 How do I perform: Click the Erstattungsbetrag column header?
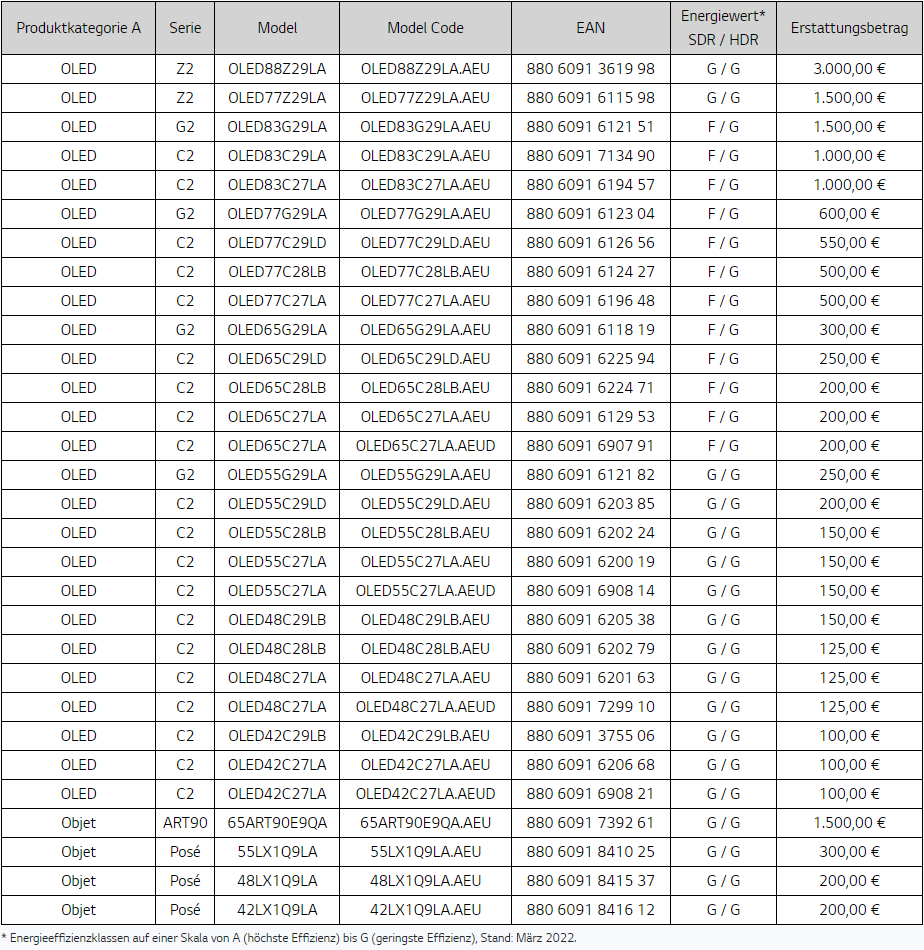849,28
